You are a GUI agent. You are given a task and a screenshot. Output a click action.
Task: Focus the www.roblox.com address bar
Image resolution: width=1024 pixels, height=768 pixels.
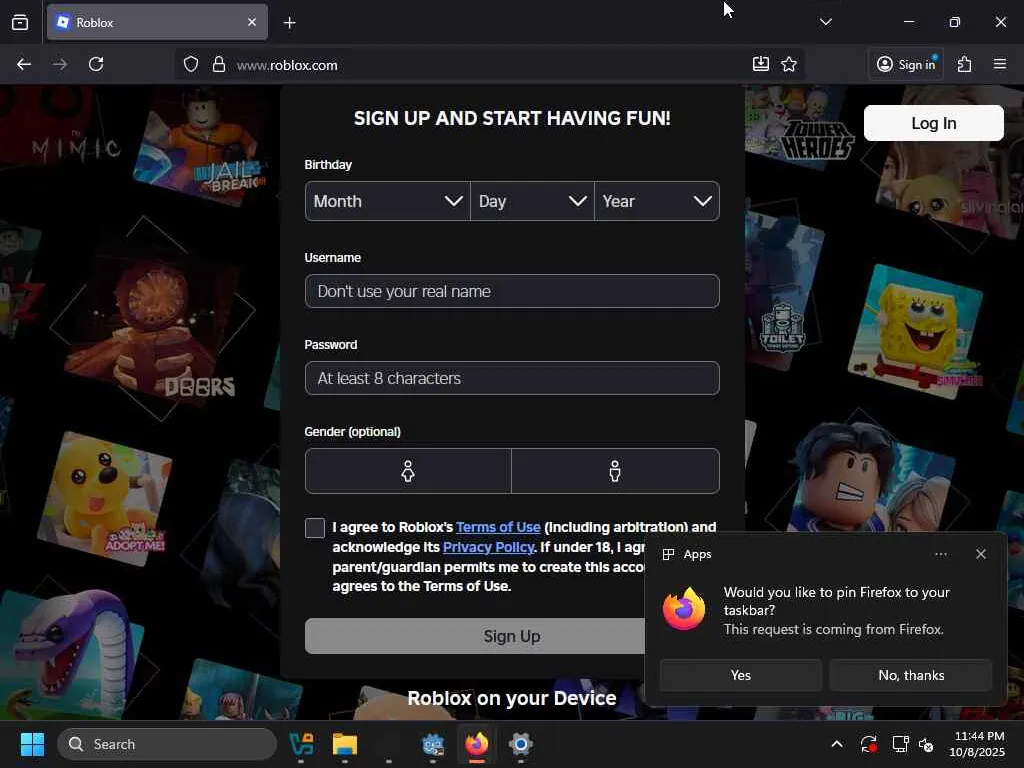click(490, 65)
